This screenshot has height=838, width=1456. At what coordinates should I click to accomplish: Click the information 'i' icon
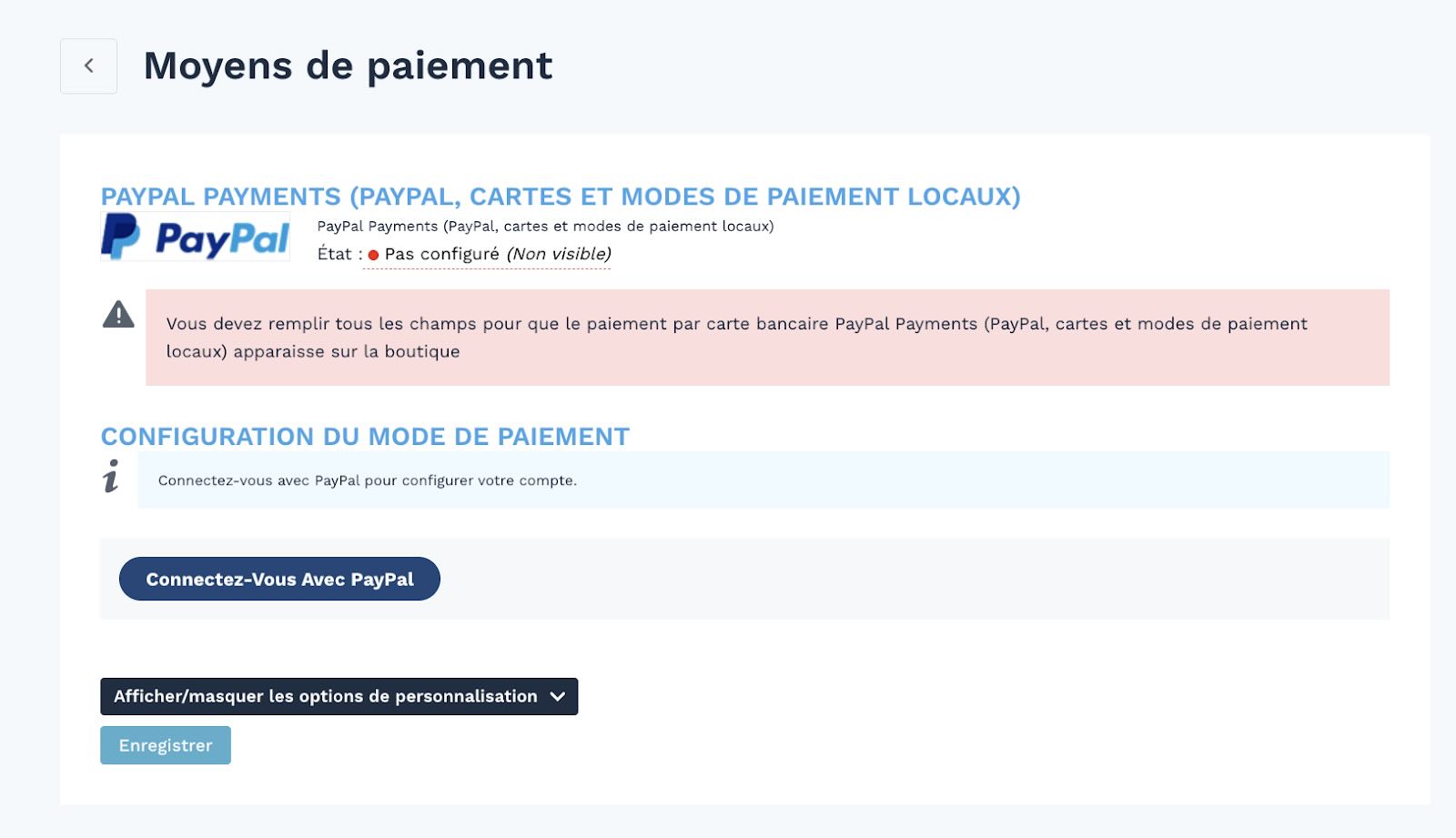pyautogui.click(x=111, y=476)
